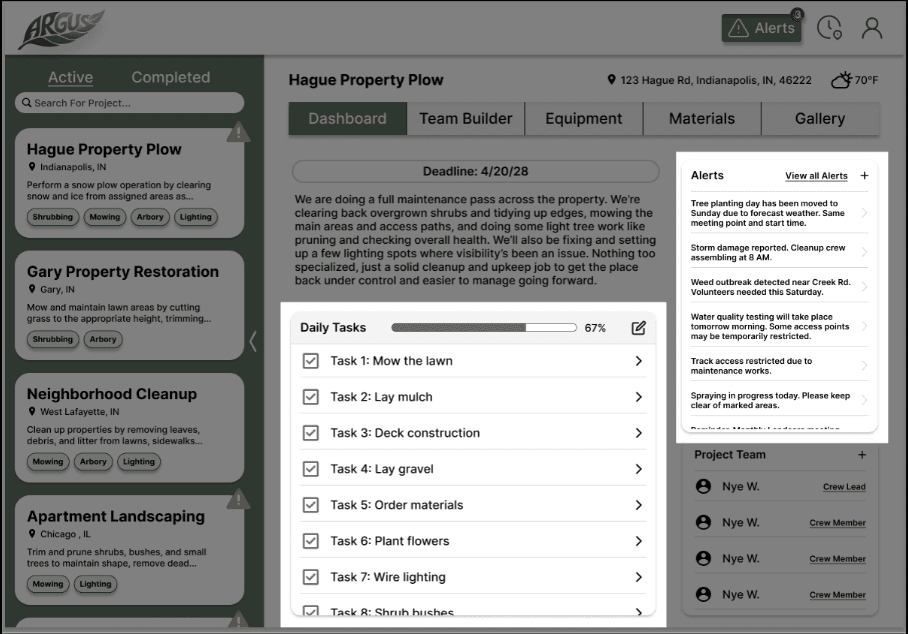Click the Daily Tasks progress bar

(484, 328)
